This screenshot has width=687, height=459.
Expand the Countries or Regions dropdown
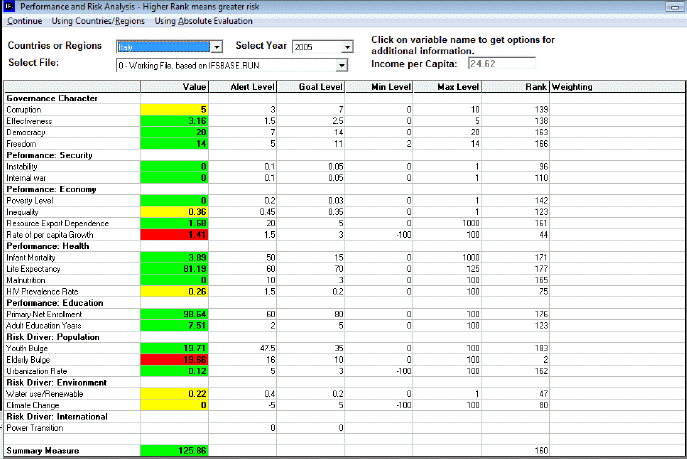(x=216, y=47)
